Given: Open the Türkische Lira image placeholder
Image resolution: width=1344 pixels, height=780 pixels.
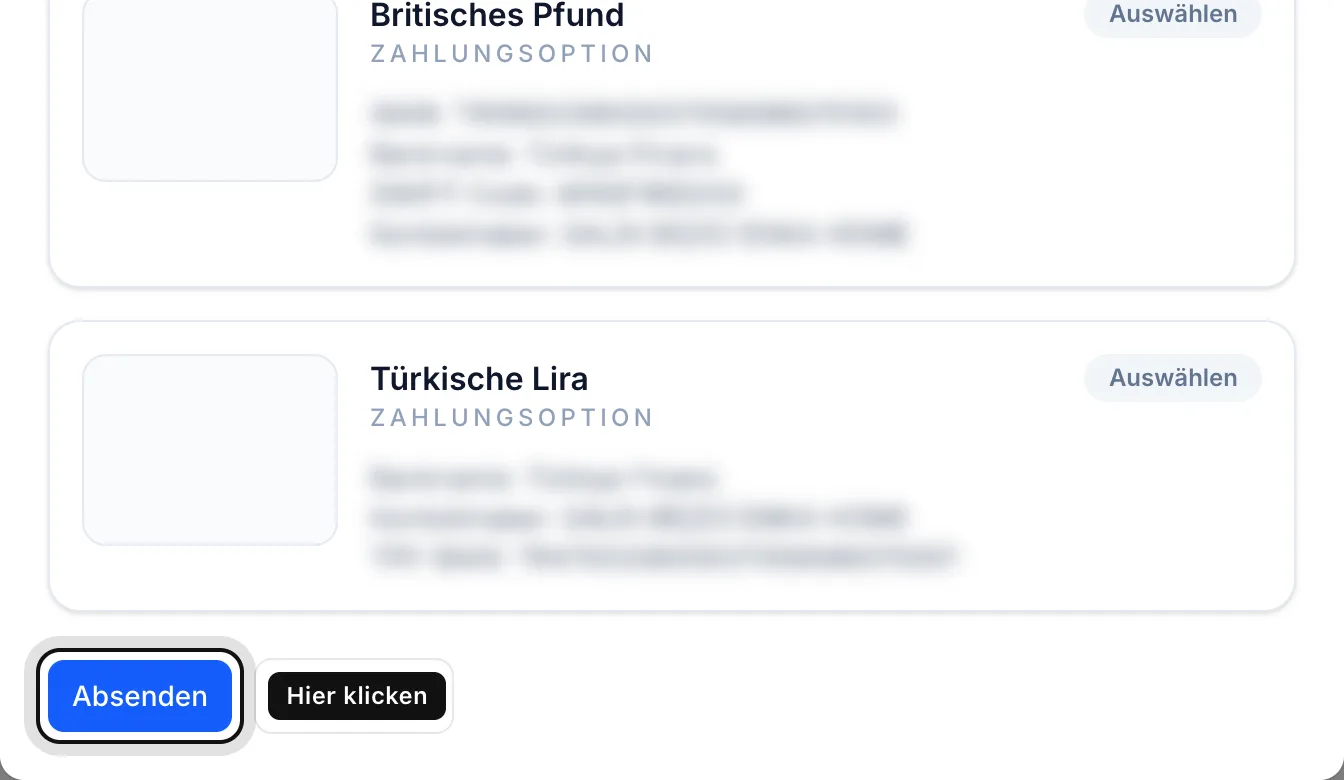Looking at the screenshot, I should [210, 450].
